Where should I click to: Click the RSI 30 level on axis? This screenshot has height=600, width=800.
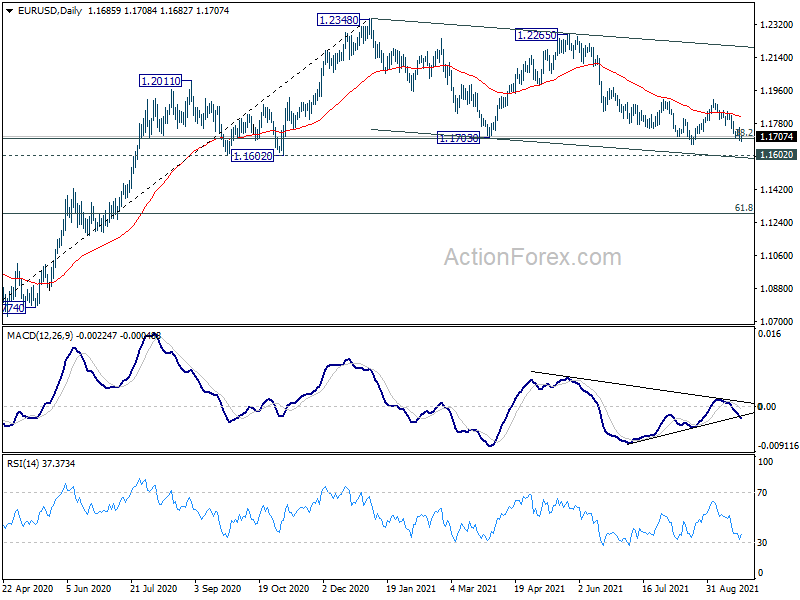(762, 543)
